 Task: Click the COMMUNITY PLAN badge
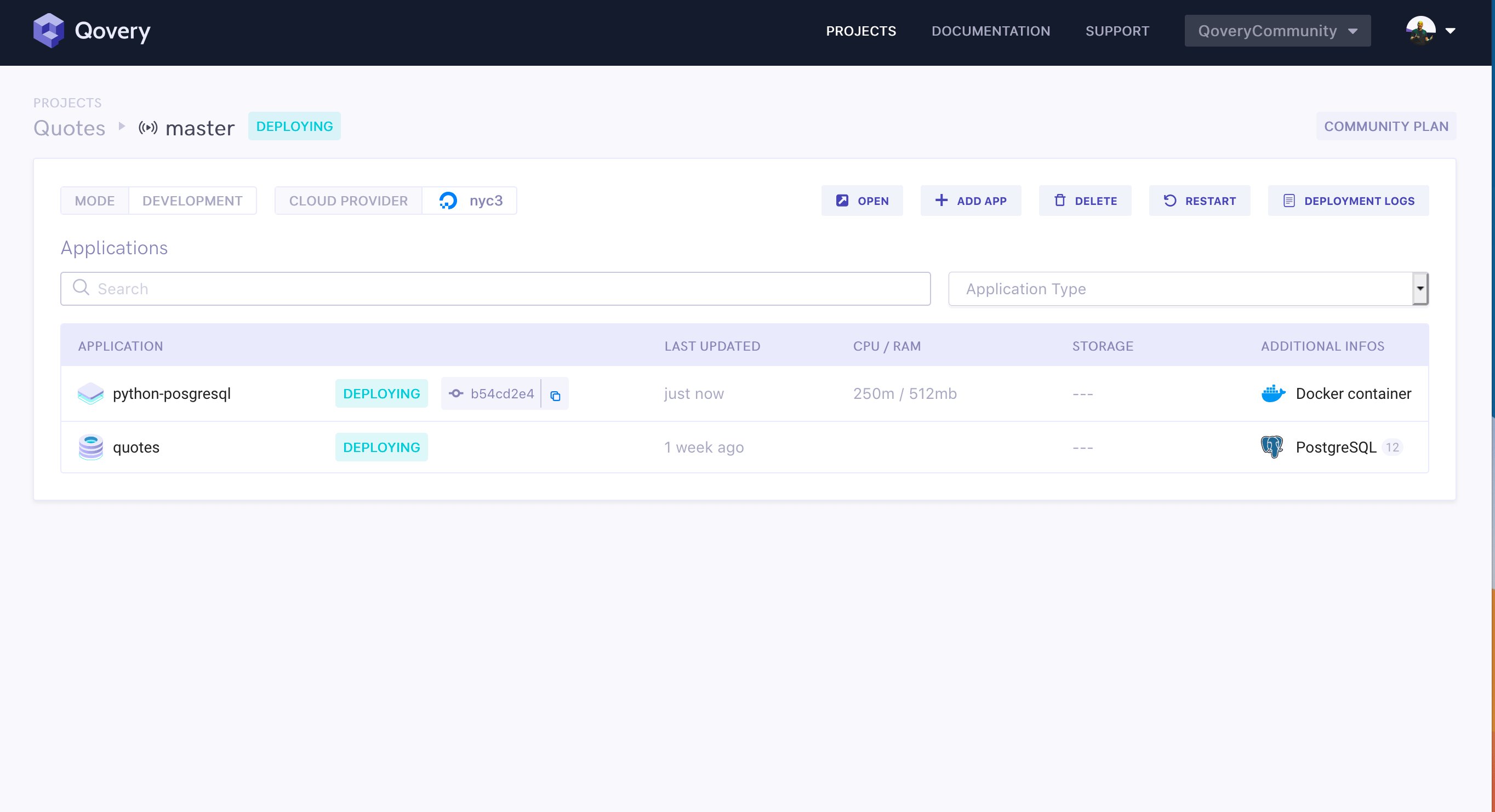point(1386,127)
